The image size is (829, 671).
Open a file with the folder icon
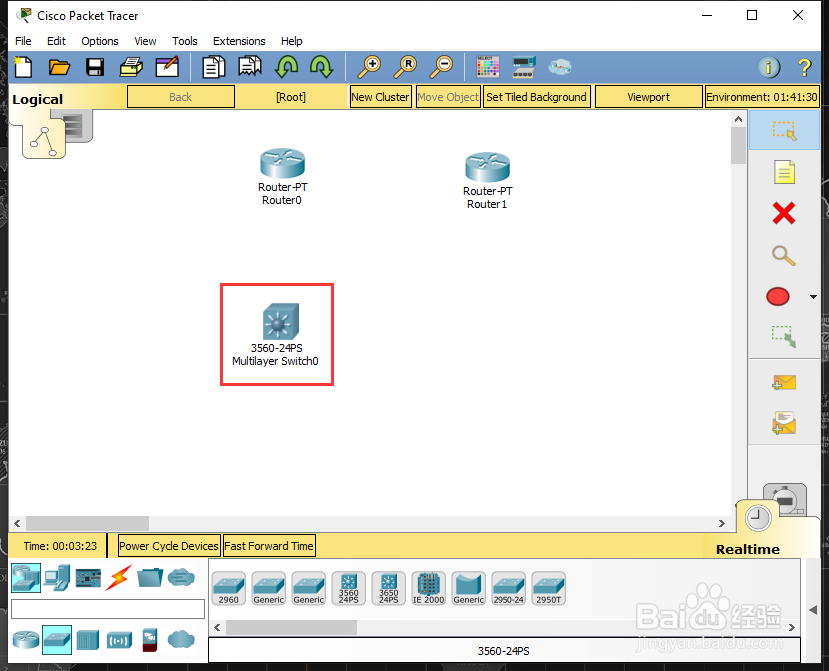point(59,67)
